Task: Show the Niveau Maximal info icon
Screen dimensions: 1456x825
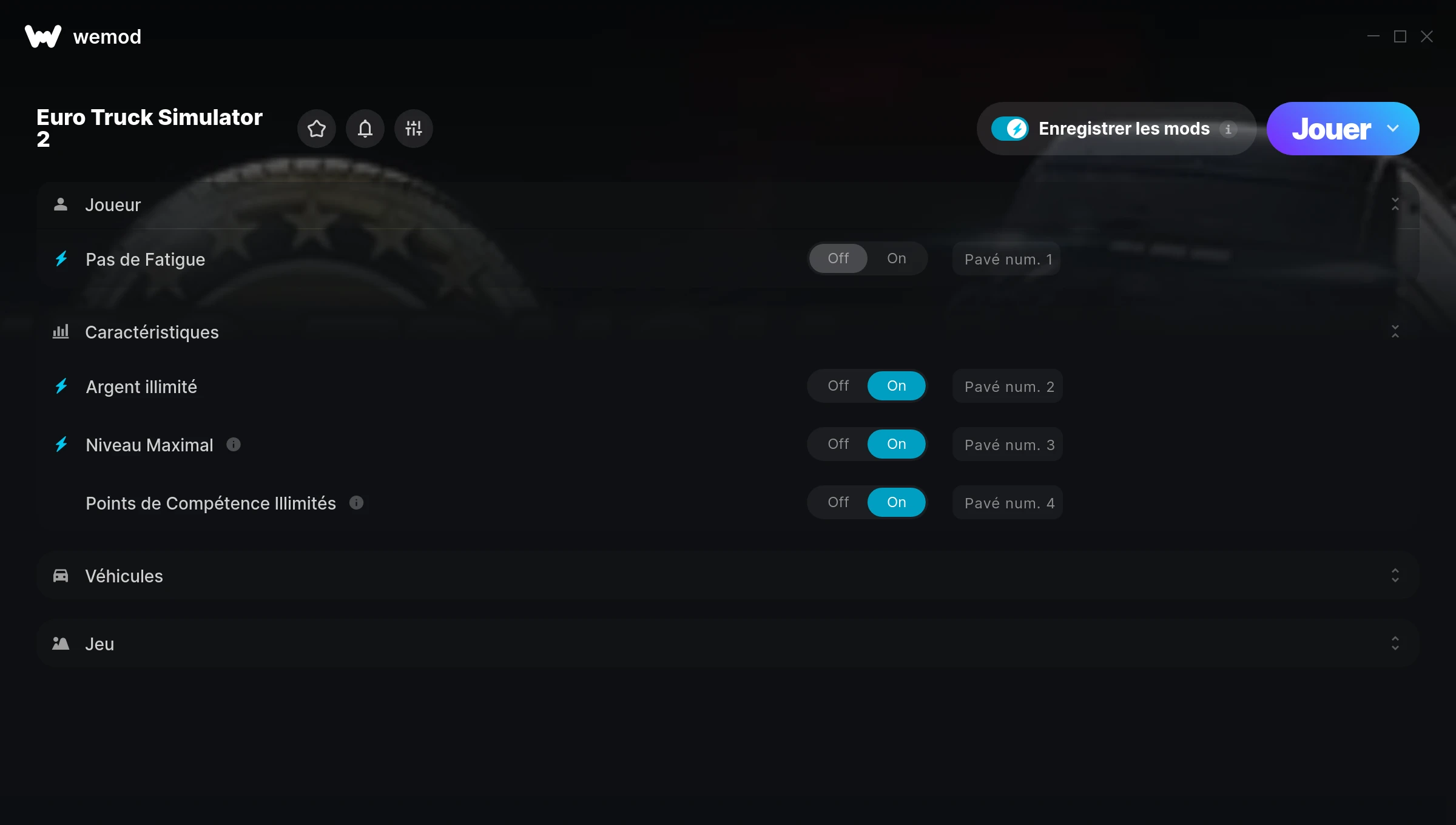Action: pos(234,445)
